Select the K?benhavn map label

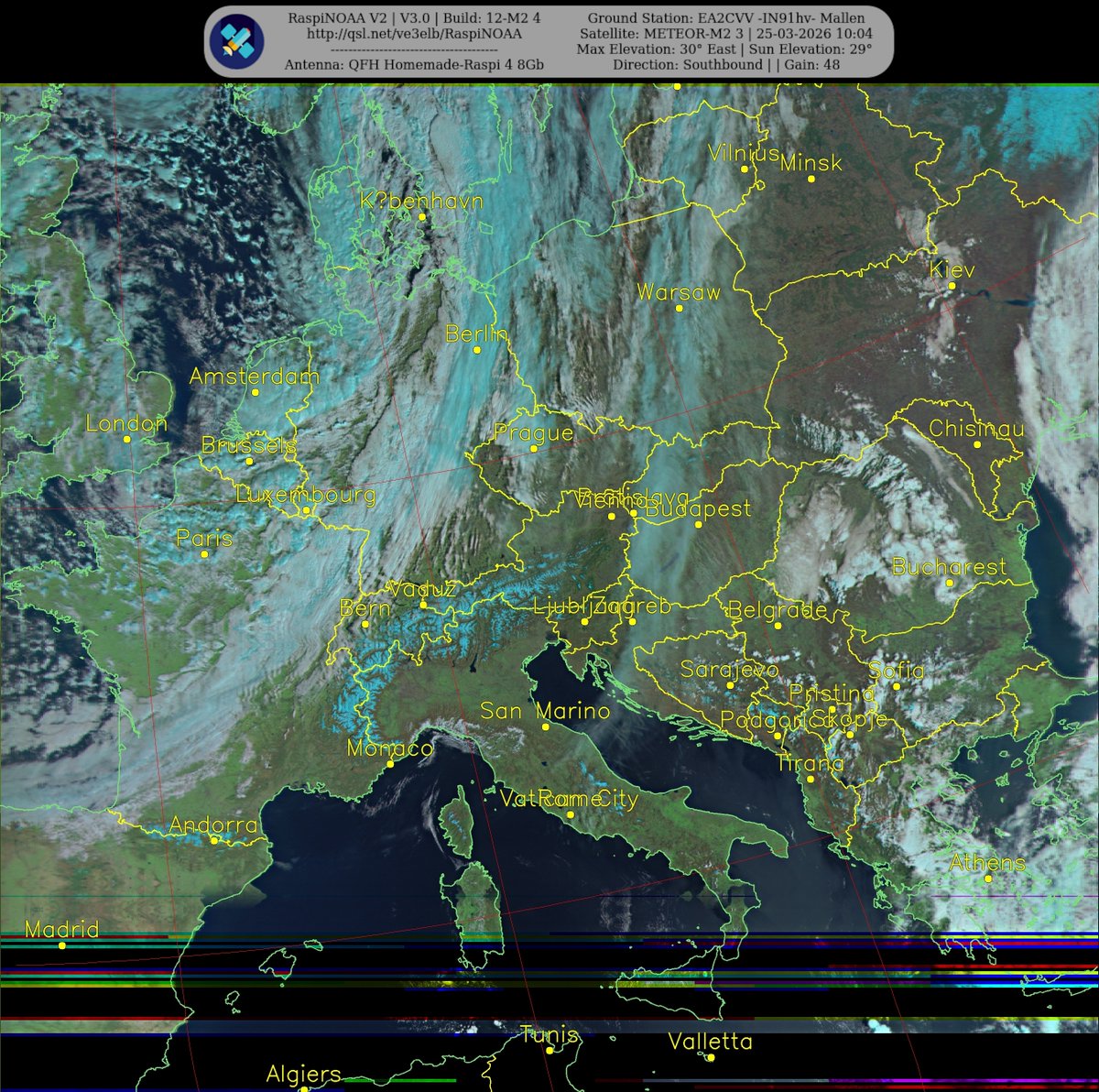[421, 202]
